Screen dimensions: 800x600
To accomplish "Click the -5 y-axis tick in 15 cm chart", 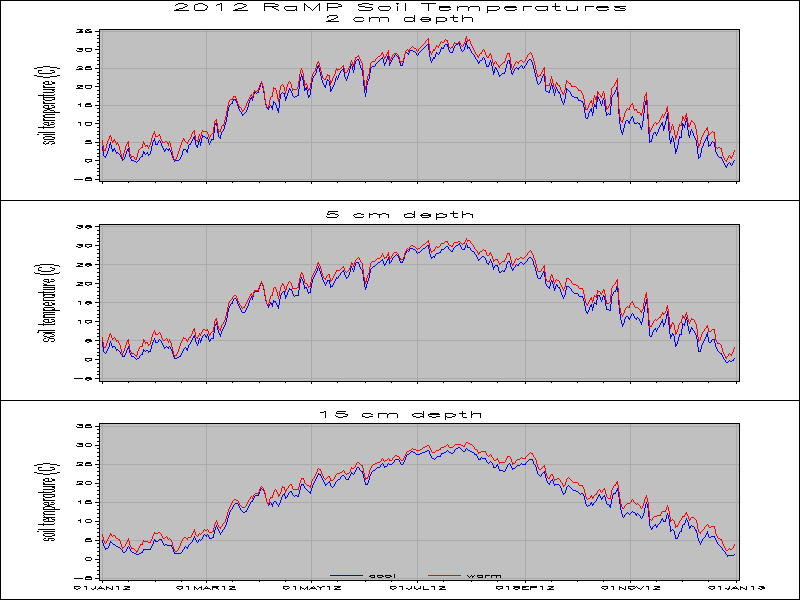I will click(x=87, y=577).
